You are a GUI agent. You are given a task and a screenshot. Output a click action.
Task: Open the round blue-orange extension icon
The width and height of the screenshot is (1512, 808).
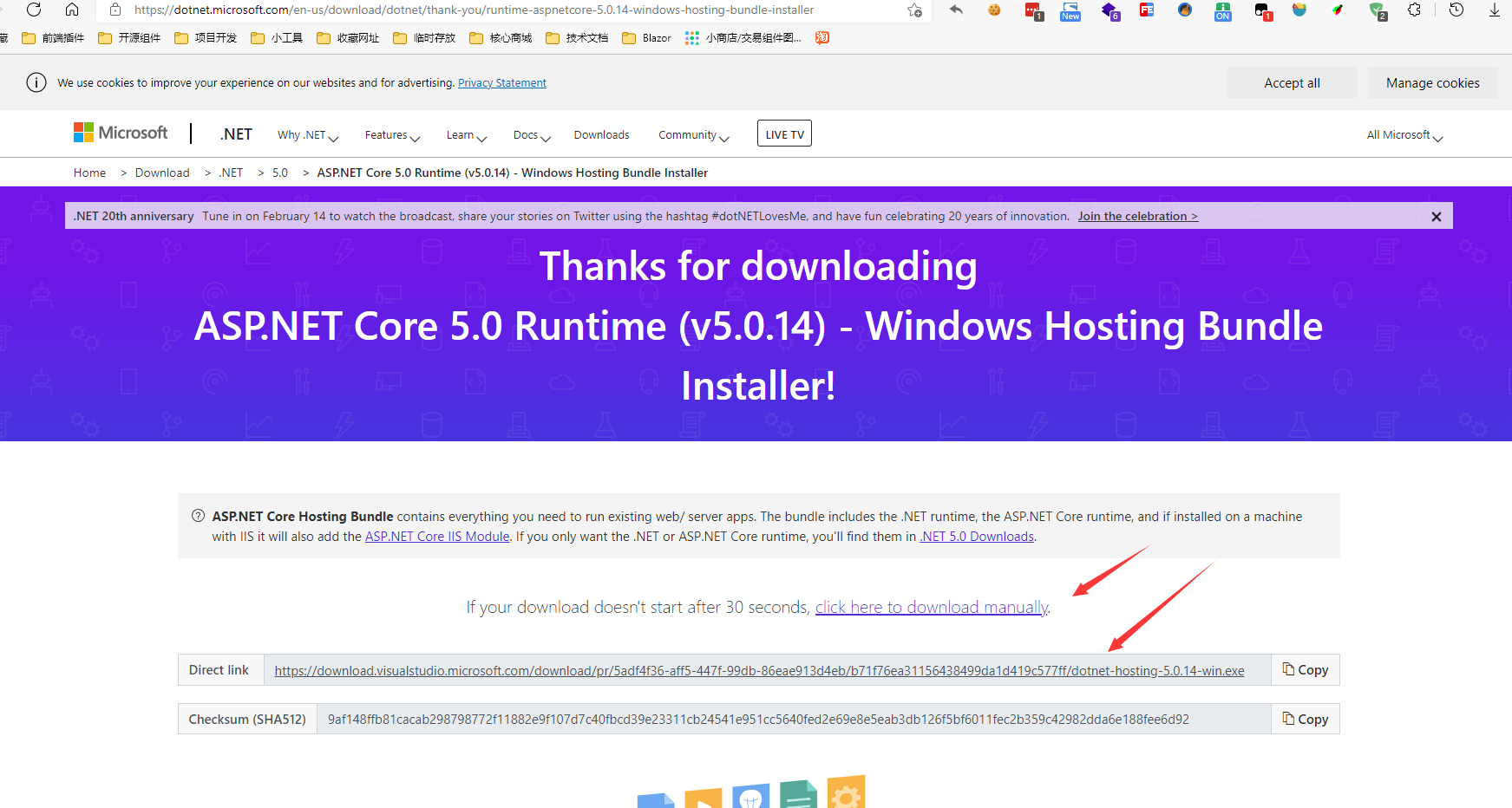coord(1185,10)
